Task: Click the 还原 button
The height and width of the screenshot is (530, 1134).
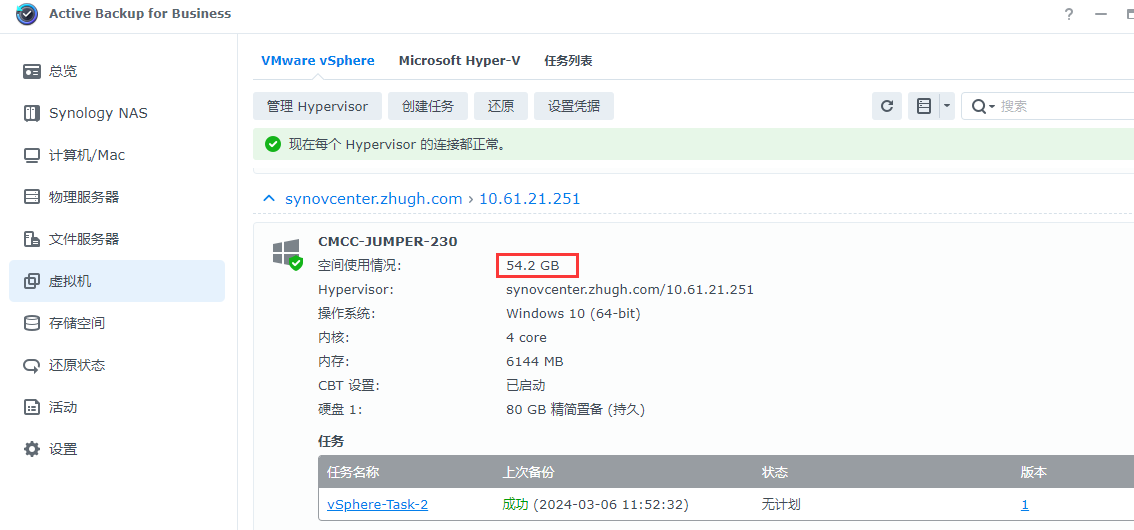Action: tap(500, 106)
